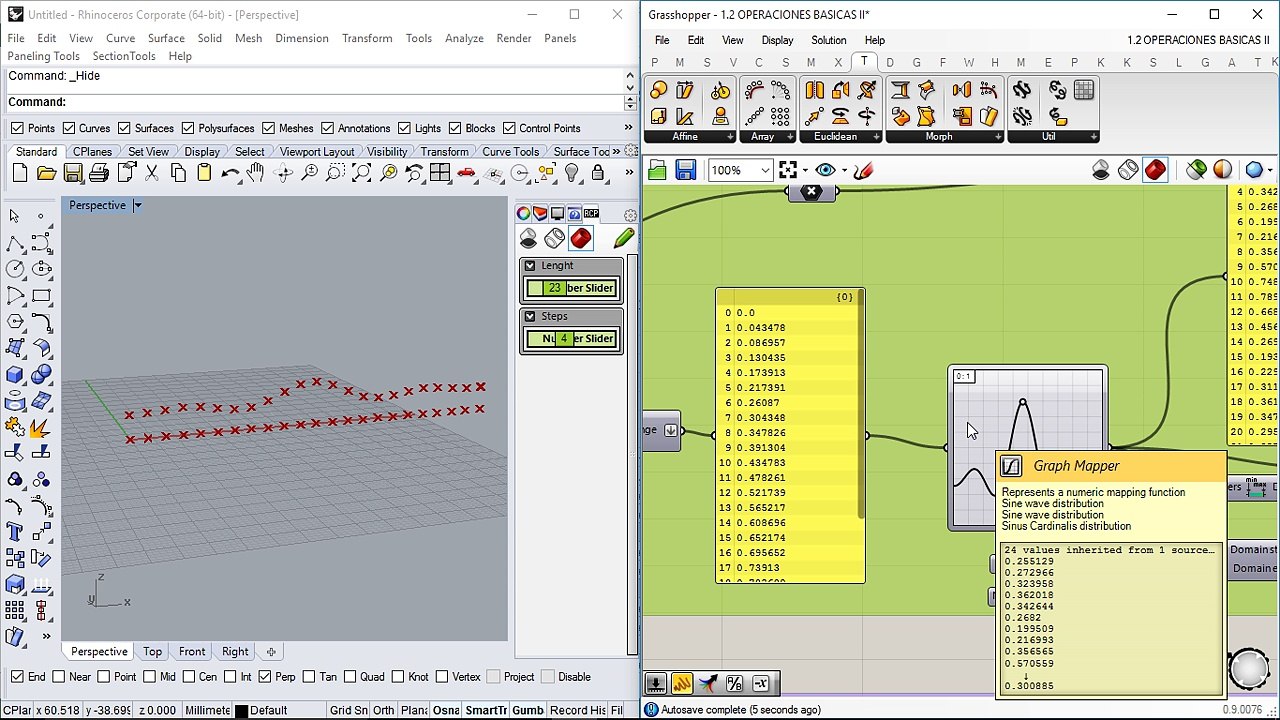
Task: Click the red car Shade icon
Action: tap(466, 174)
